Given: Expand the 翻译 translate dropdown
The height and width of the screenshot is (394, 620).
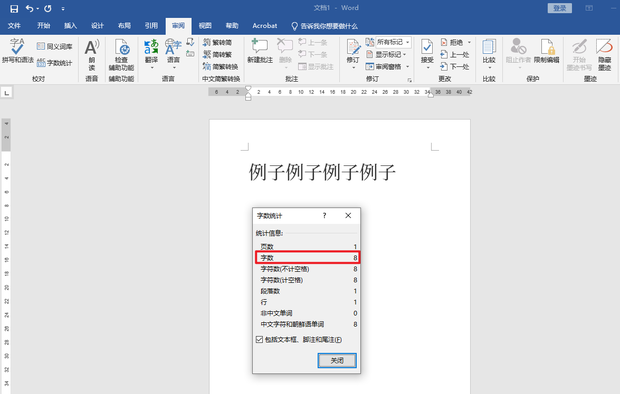Looking at the screenshot, I should [151, 68].
